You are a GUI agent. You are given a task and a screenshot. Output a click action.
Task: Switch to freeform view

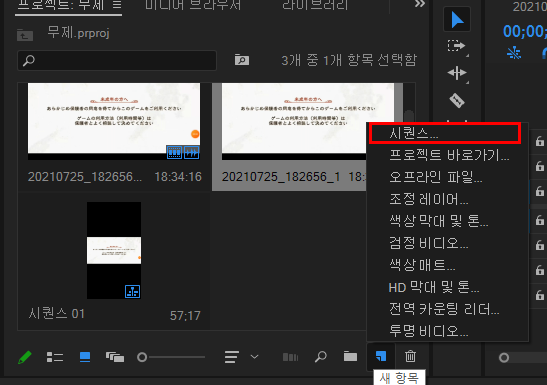click(115, 357)
